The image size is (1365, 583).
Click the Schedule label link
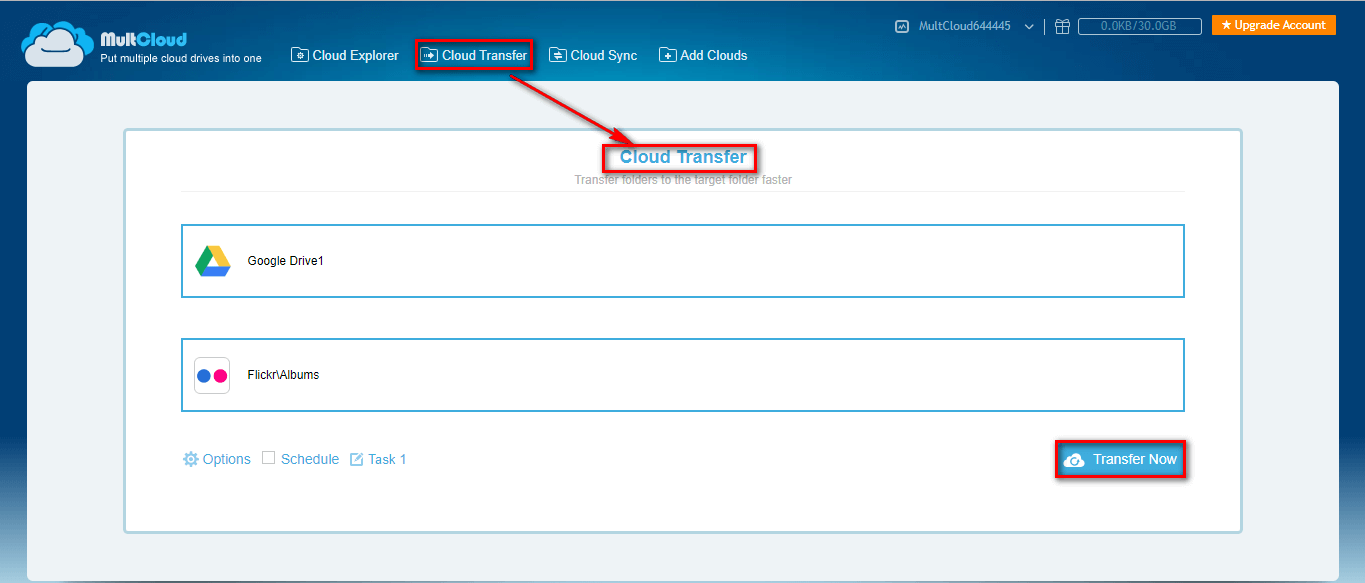[310, 459]
